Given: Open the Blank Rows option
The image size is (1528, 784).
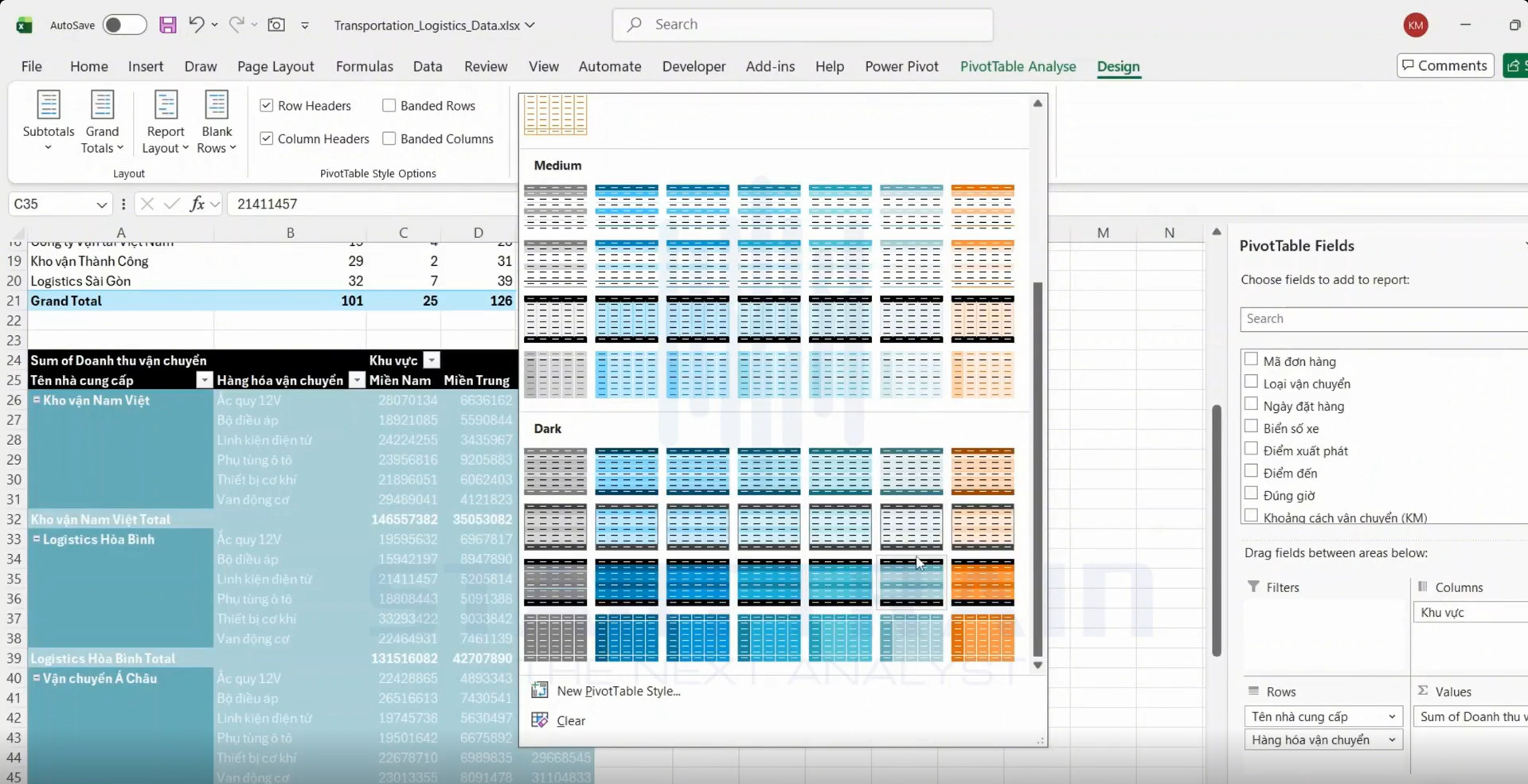Looking at the screenshot, I should click(217, 122).
